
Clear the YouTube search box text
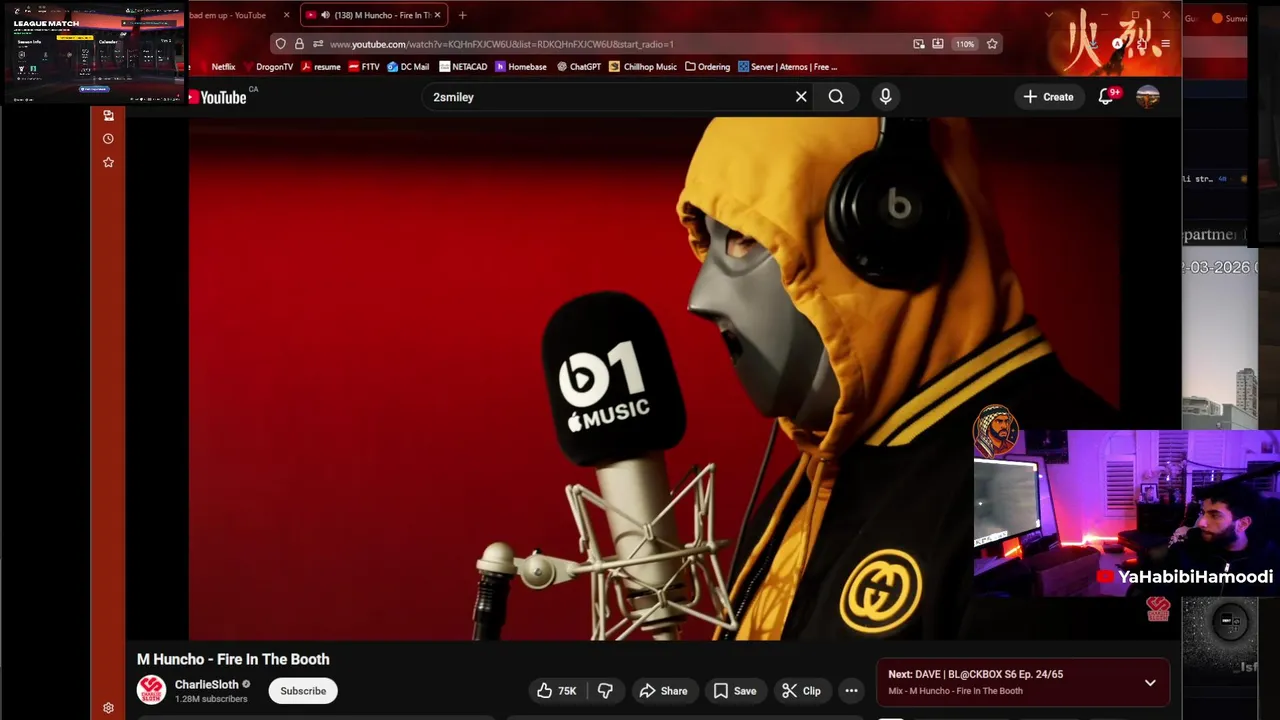(801, 97)
